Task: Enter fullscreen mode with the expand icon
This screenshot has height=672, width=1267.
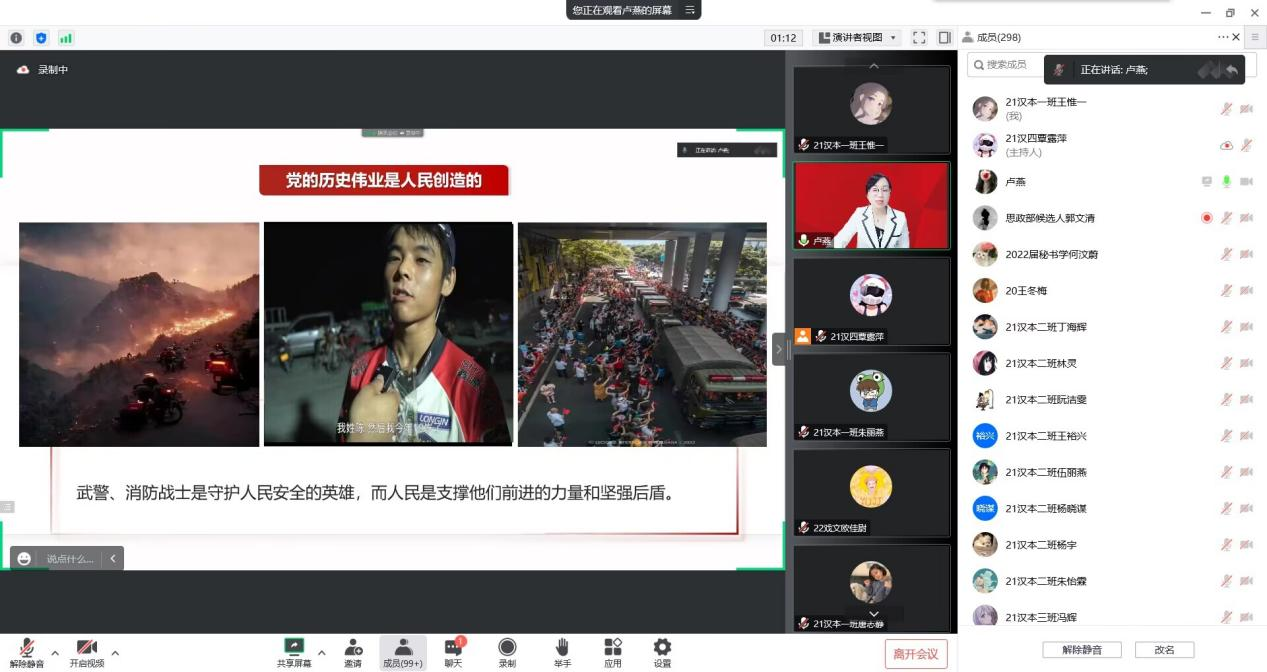Action: click(919, 38)
